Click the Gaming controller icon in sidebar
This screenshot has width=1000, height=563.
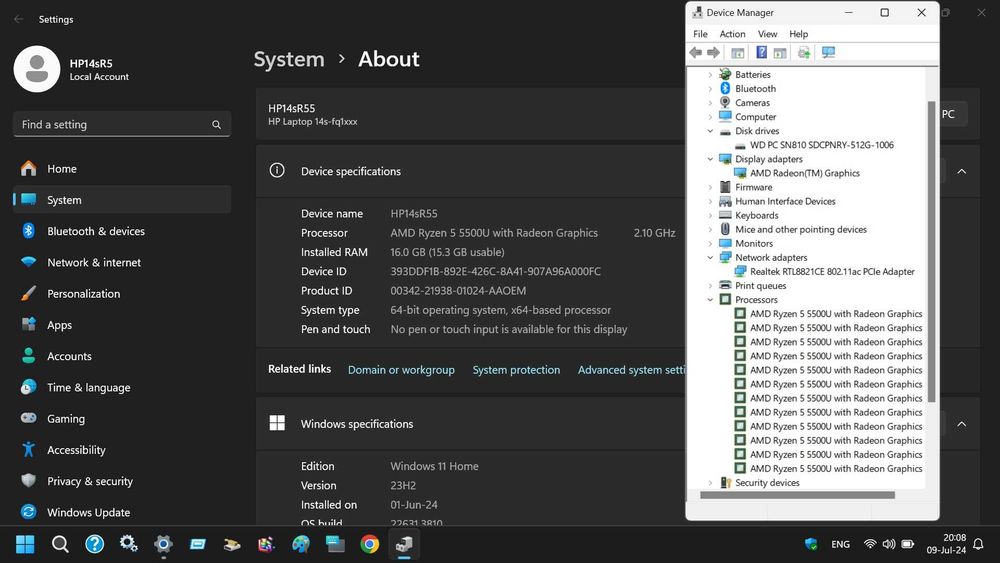[x=29, y=418]
